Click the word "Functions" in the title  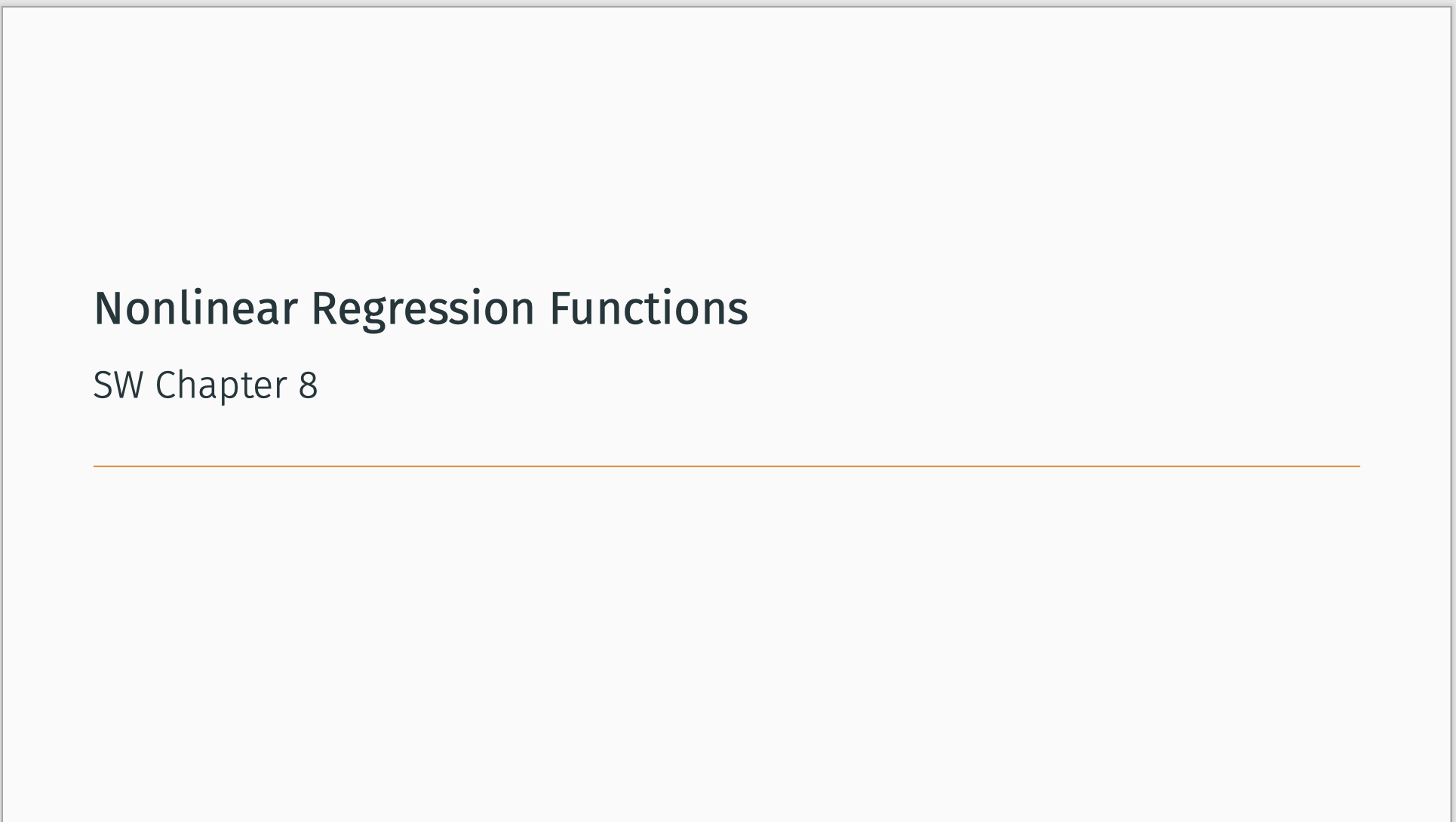[649, 308]
